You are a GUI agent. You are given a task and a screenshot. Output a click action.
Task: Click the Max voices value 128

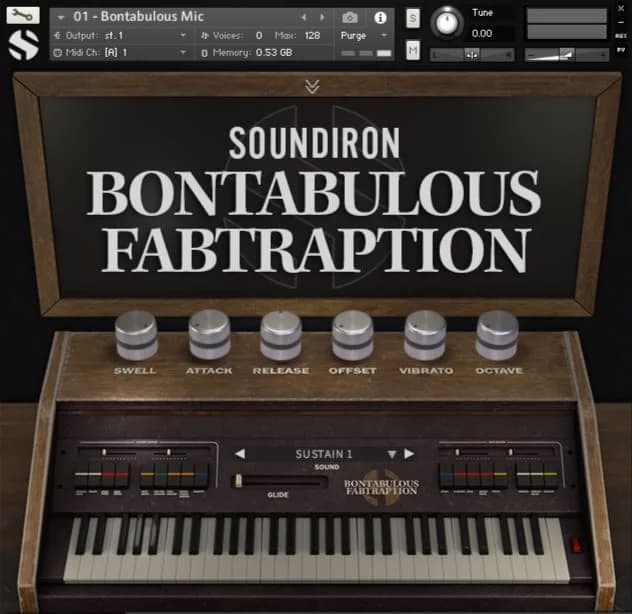tap(312, 35)
